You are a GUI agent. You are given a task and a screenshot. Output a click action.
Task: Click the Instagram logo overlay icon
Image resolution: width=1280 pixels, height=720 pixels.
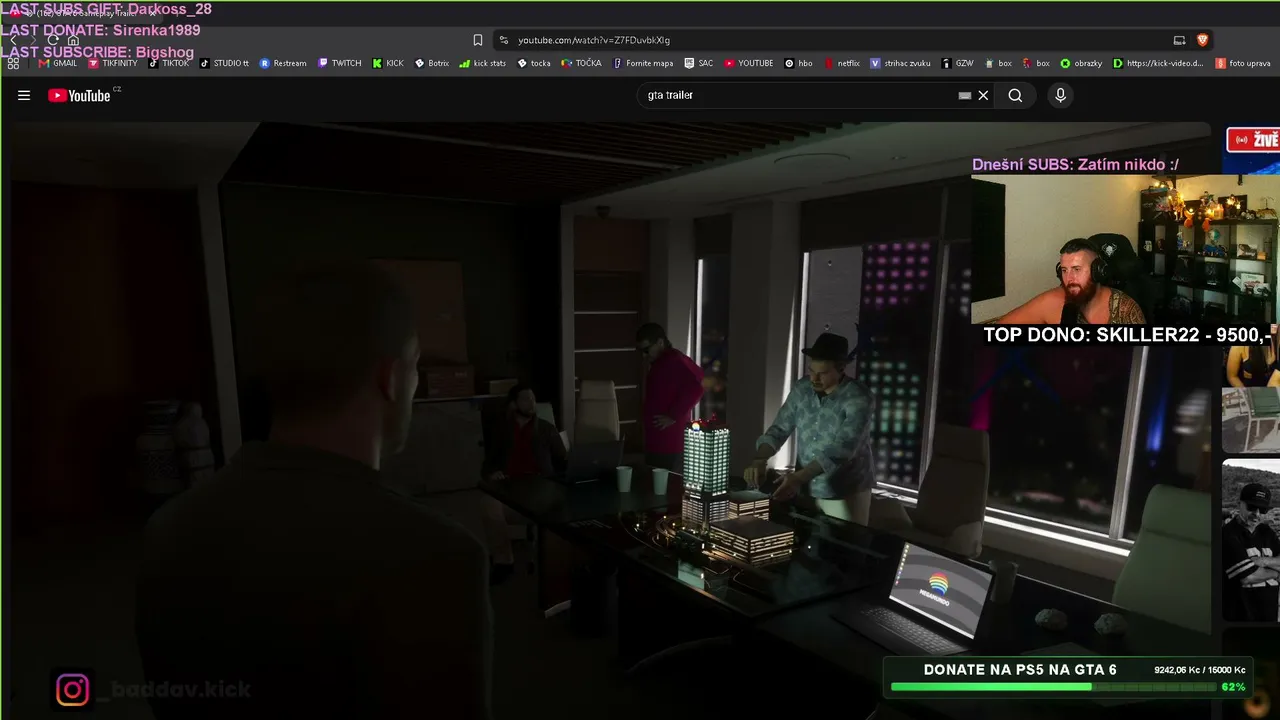73,690
